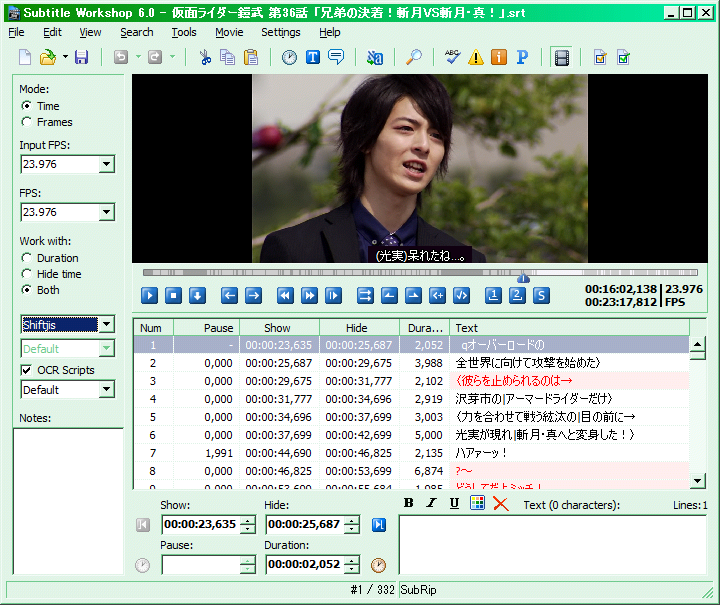The image size is (720, 605).
Task: Click the S synchronize button in player
Action: pyautogui.click(x=541, y=296)
